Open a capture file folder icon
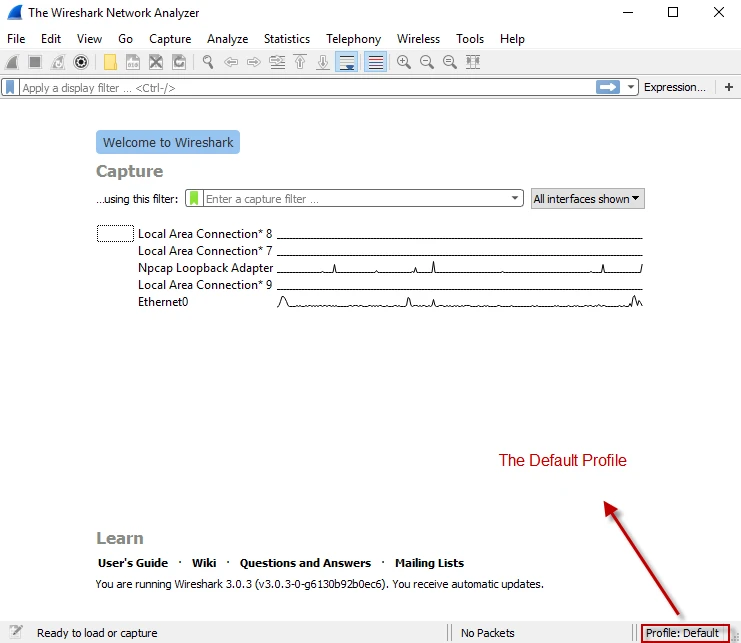The width and height of the screenshot is (741, 643). click(x=110, y=62)
